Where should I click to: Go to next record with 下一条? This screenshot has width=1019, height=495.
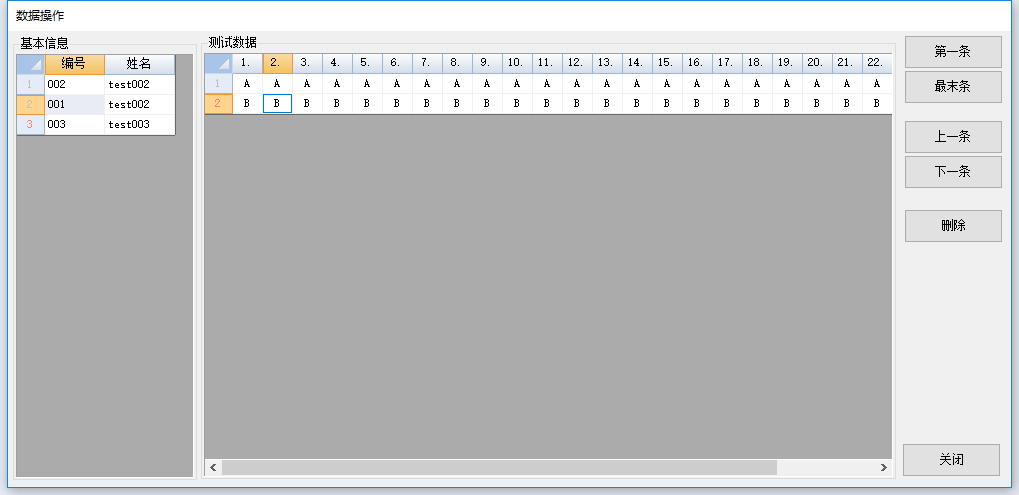tap(953, 172)
